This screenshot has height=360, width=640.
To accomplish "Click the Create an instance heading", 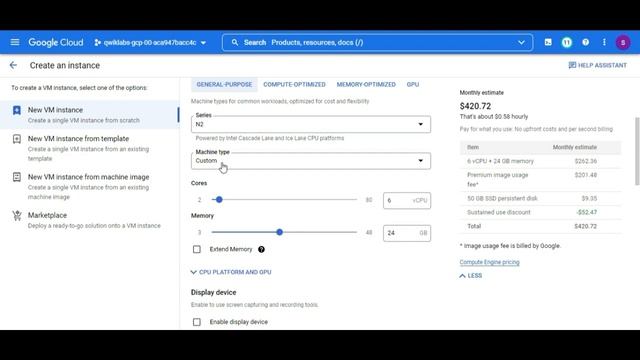I will [x=65, y=65].
